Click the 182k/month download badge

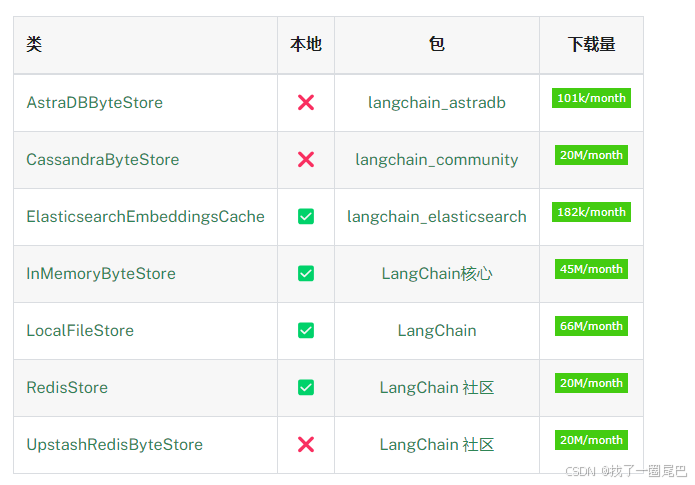(x=591, y=212)
